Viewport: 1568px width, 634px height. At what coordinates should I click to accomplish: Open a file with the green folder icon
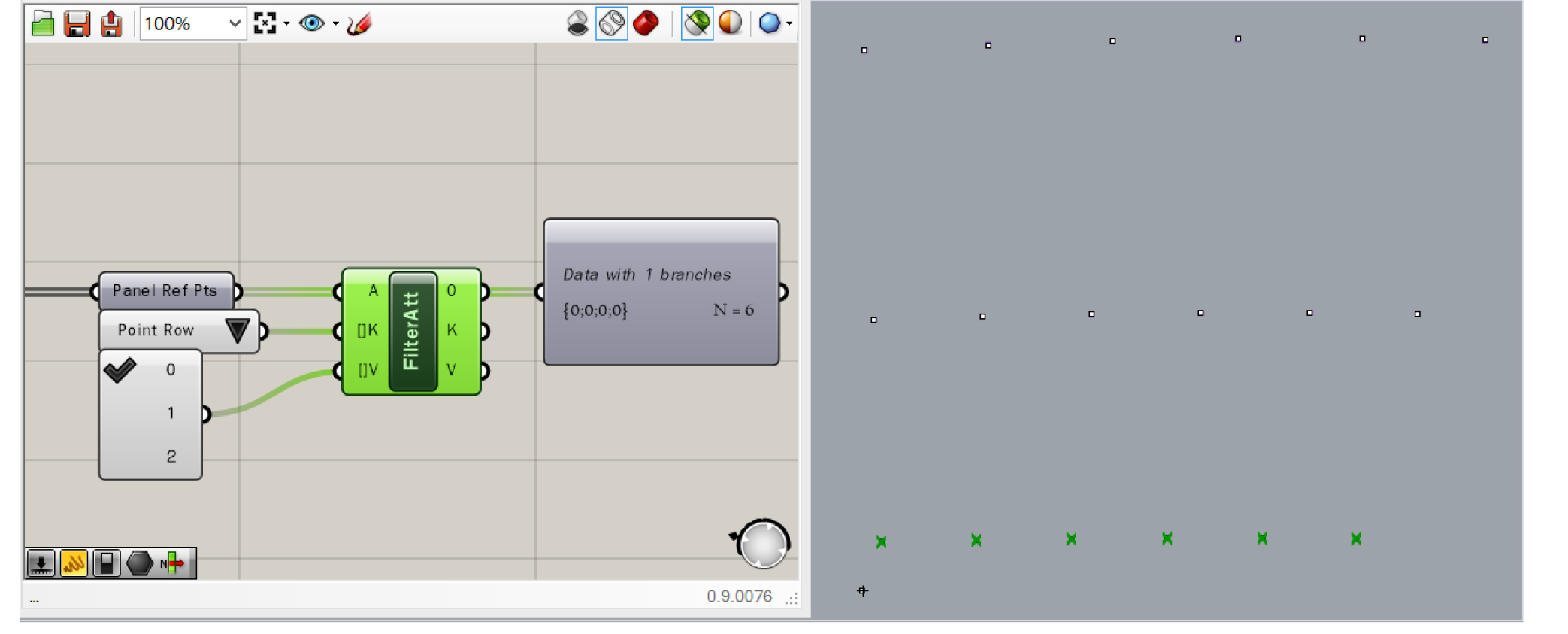43,23
